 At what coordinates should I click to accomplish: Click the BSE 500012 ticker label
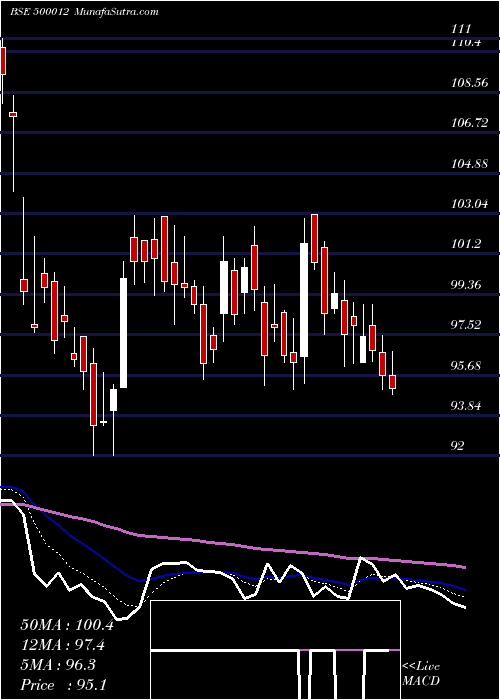(x=39, y=11)
